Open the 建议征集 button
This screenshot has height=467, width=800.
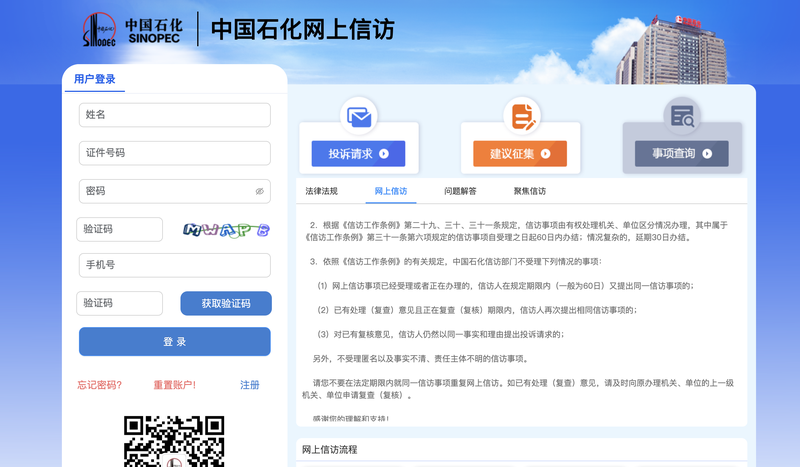coord(520,154)
